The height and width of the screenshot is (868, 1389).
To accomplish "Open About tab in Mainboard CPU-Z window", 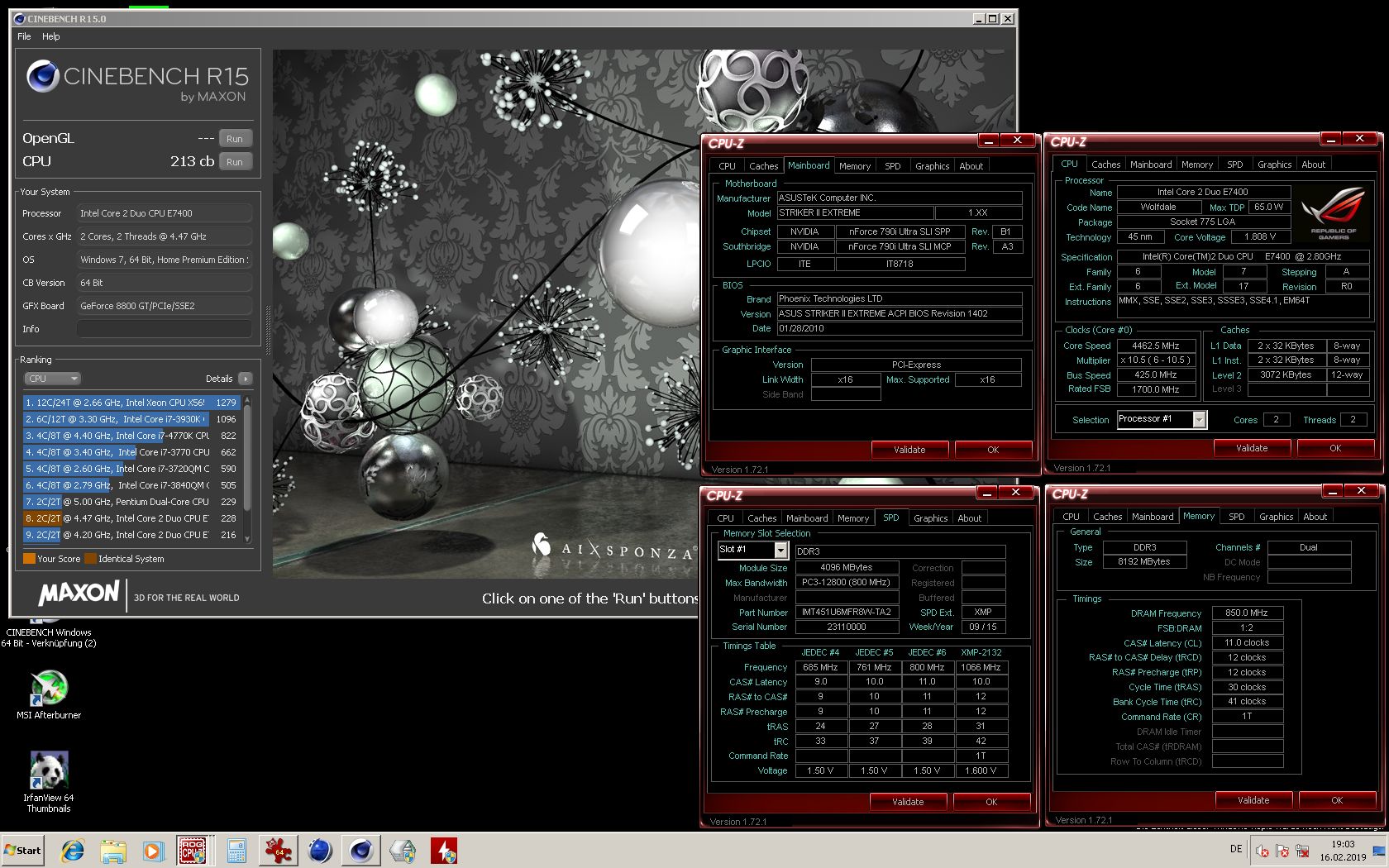I will (971, 166).
